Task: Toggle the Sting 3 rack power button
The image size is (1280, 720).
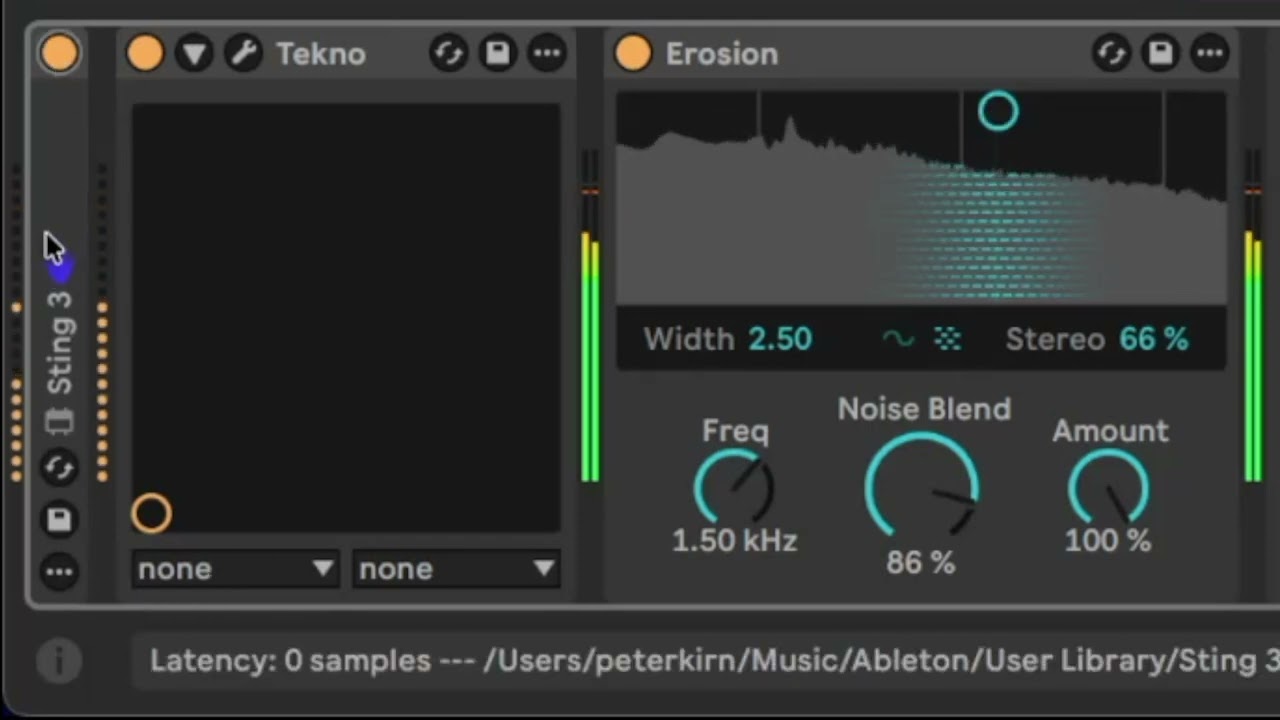Action: 59,53
